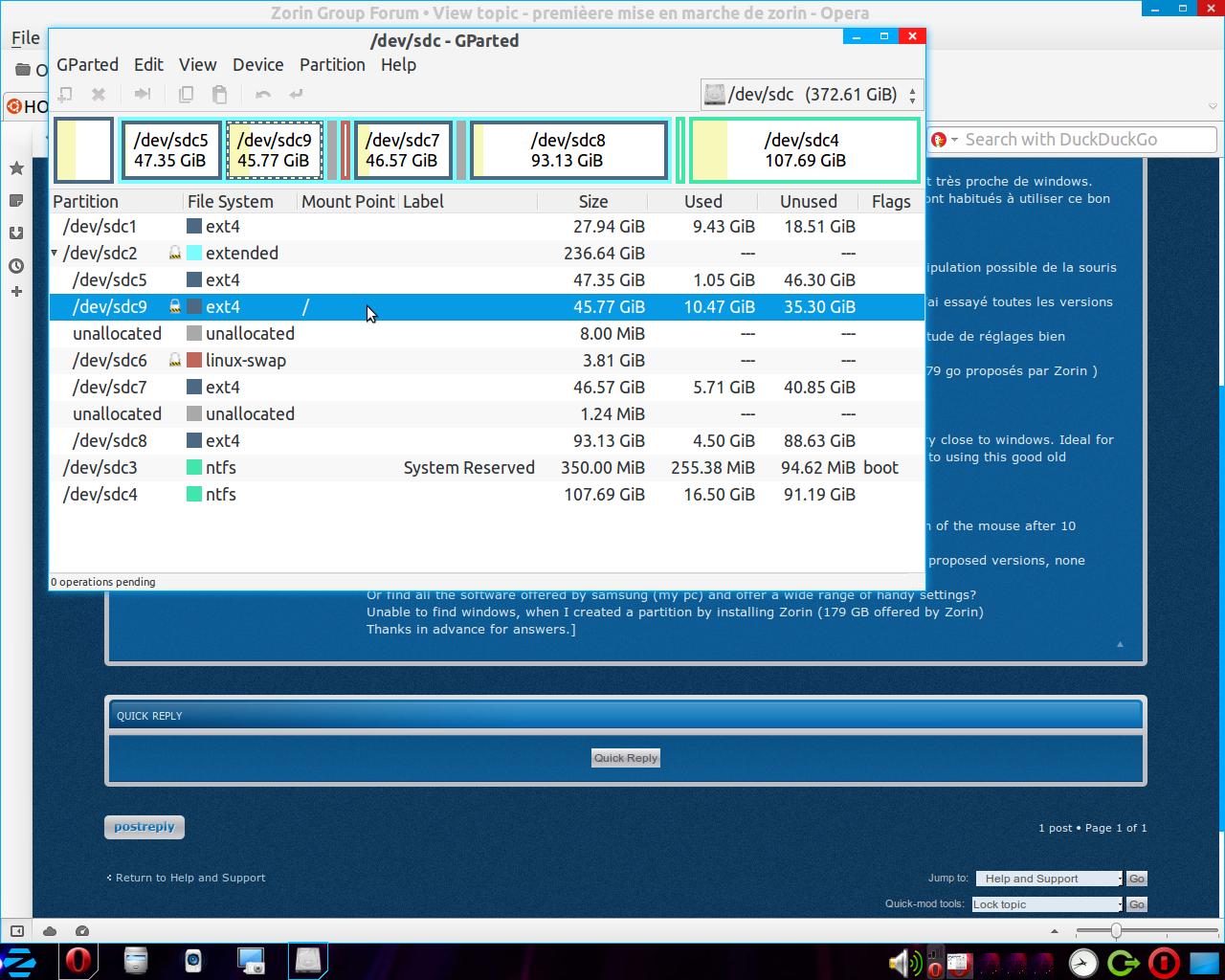Image resolution: width=1225 pixels, height=980 pixels.
Task: Click the Undo last operation icon
Action: [263, 94]
